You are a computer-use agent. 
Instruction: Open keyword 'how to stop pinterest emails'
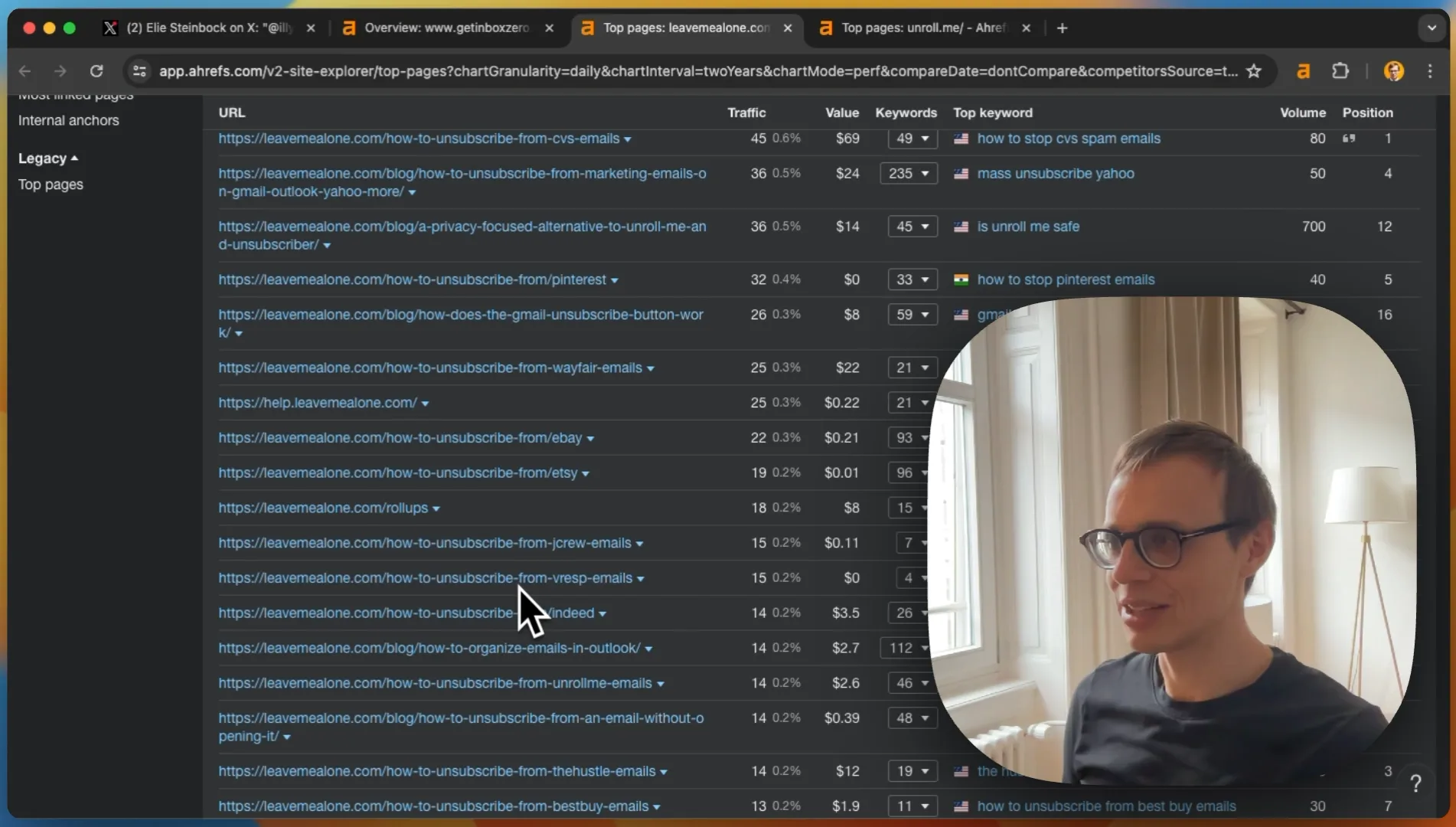click(1066, 280)
